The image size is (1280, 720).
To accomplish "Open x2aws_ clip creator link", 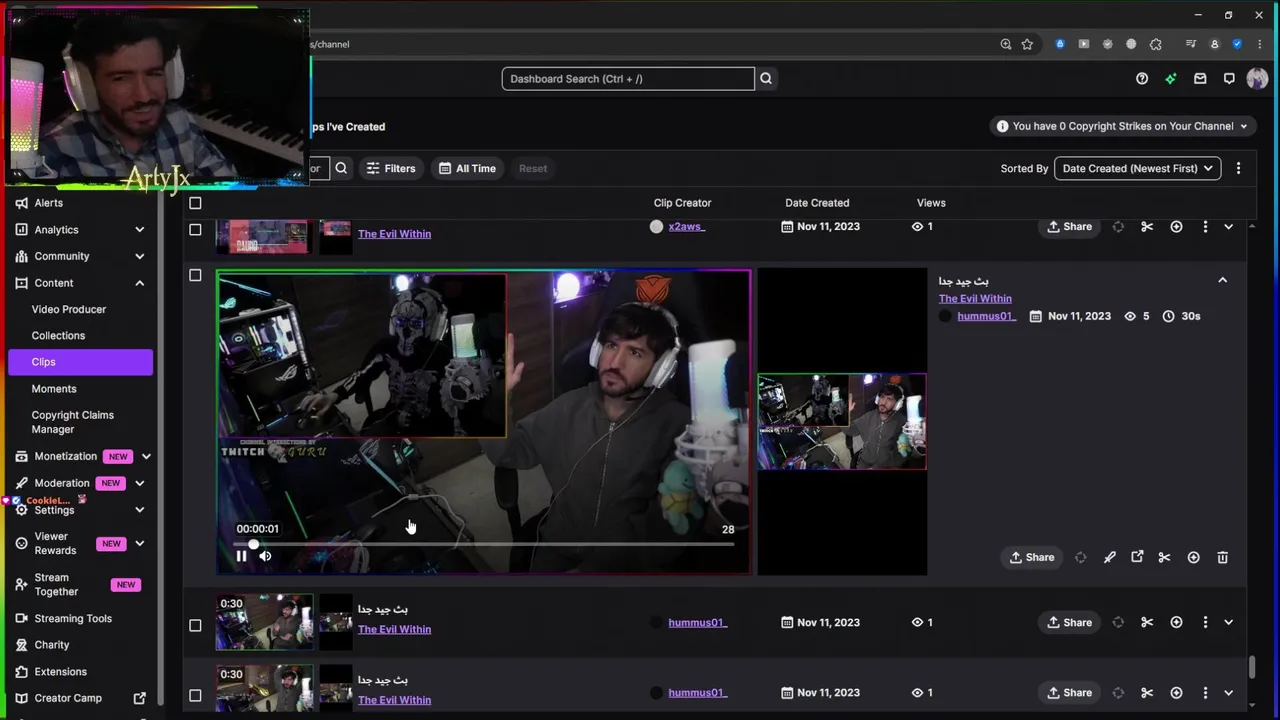I will click(686, 227).
